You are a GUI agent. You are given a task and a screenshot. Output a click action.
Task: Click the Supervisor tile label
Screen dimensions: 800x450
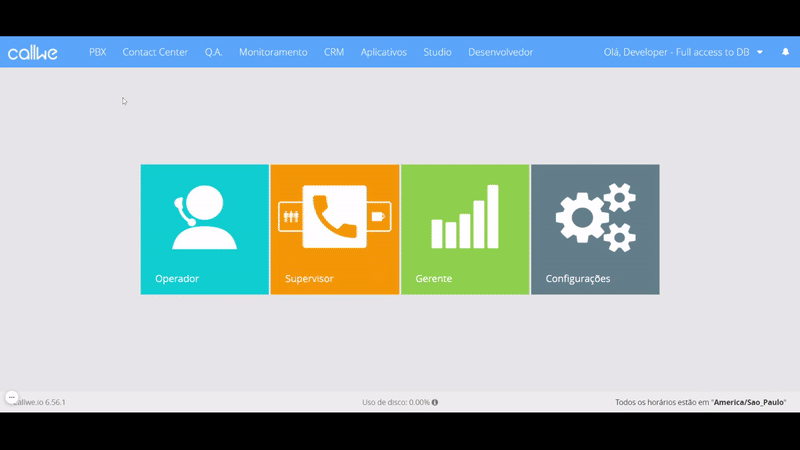[309, 279]
